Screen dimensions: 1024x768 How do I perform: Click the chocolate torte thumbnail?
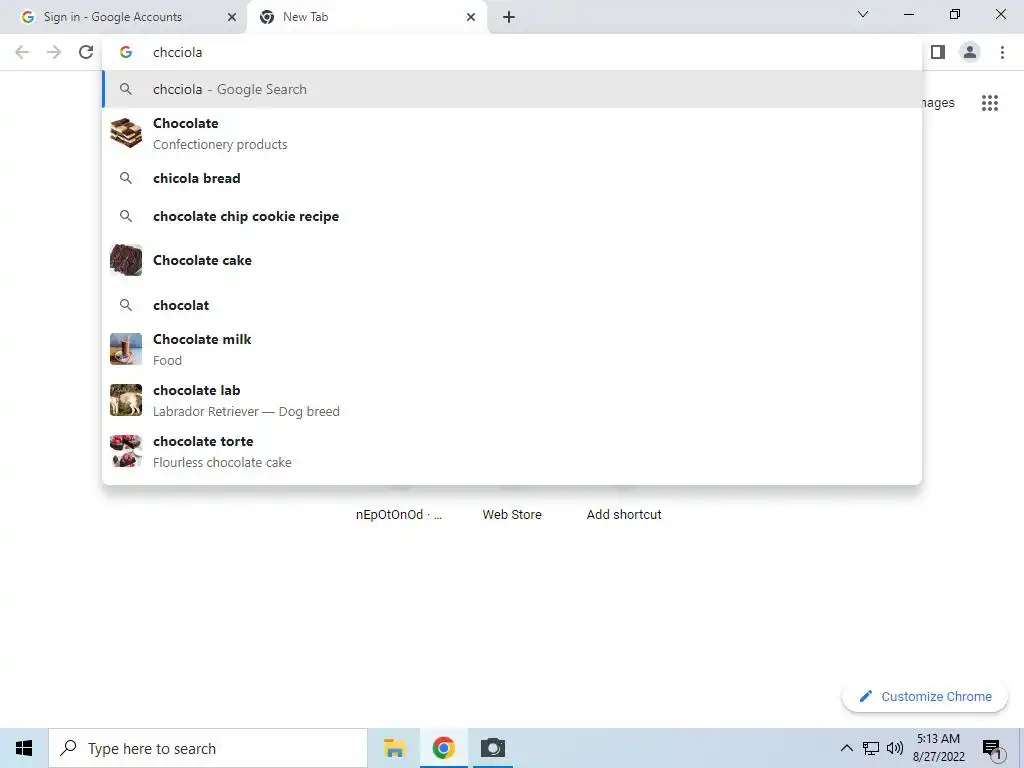click(x=126, y=451)
